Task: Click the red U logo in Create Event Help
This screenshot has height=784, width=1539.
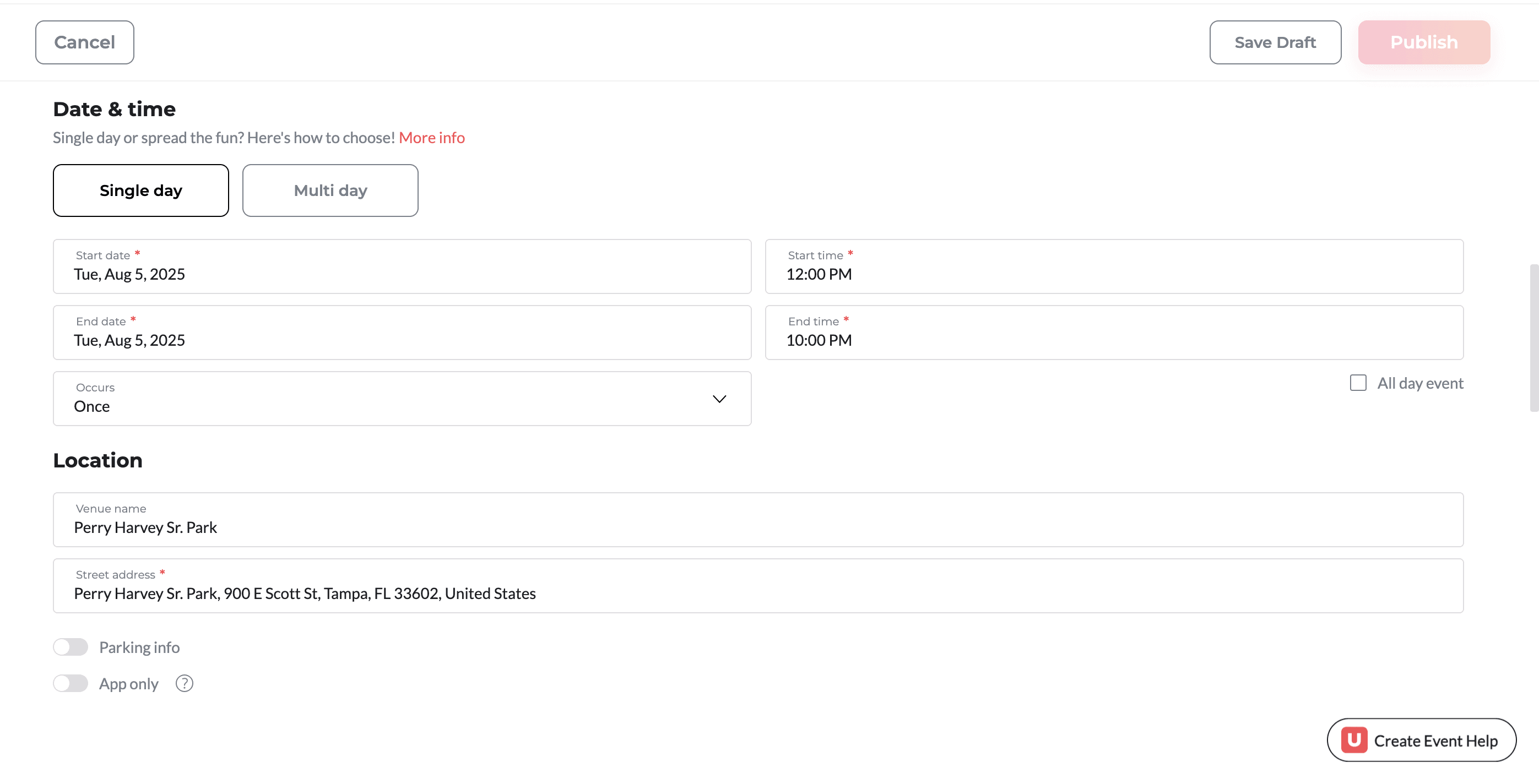Action: tap(1353, 740)
